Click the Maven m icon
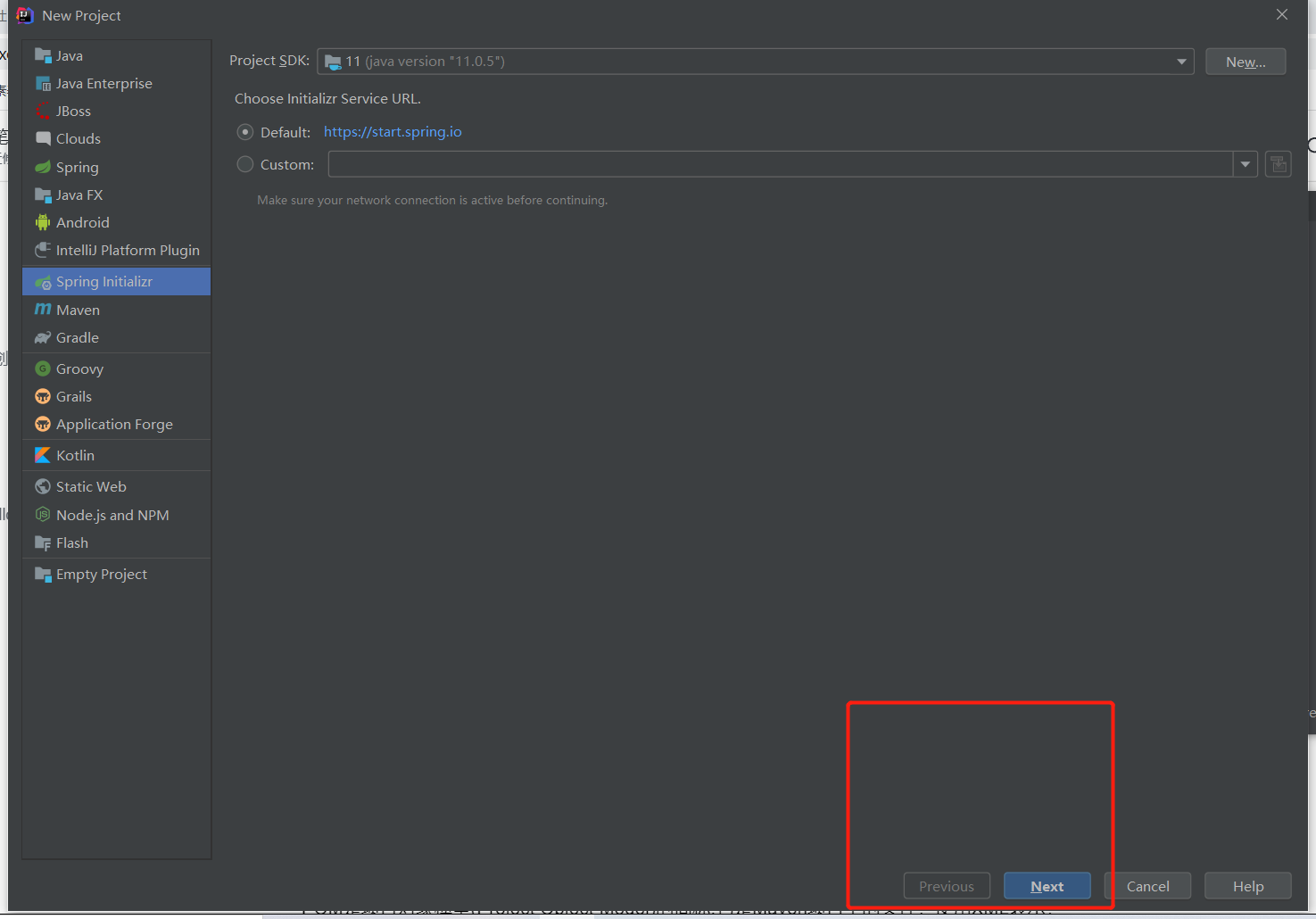 tap(43, 310)
